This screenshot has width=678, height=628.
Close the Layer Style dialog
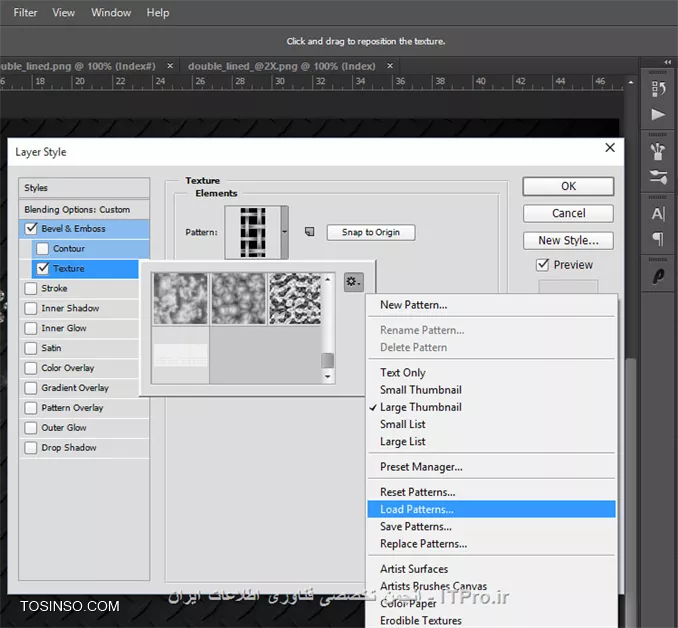pyautogui.click(x=610, y=147)
